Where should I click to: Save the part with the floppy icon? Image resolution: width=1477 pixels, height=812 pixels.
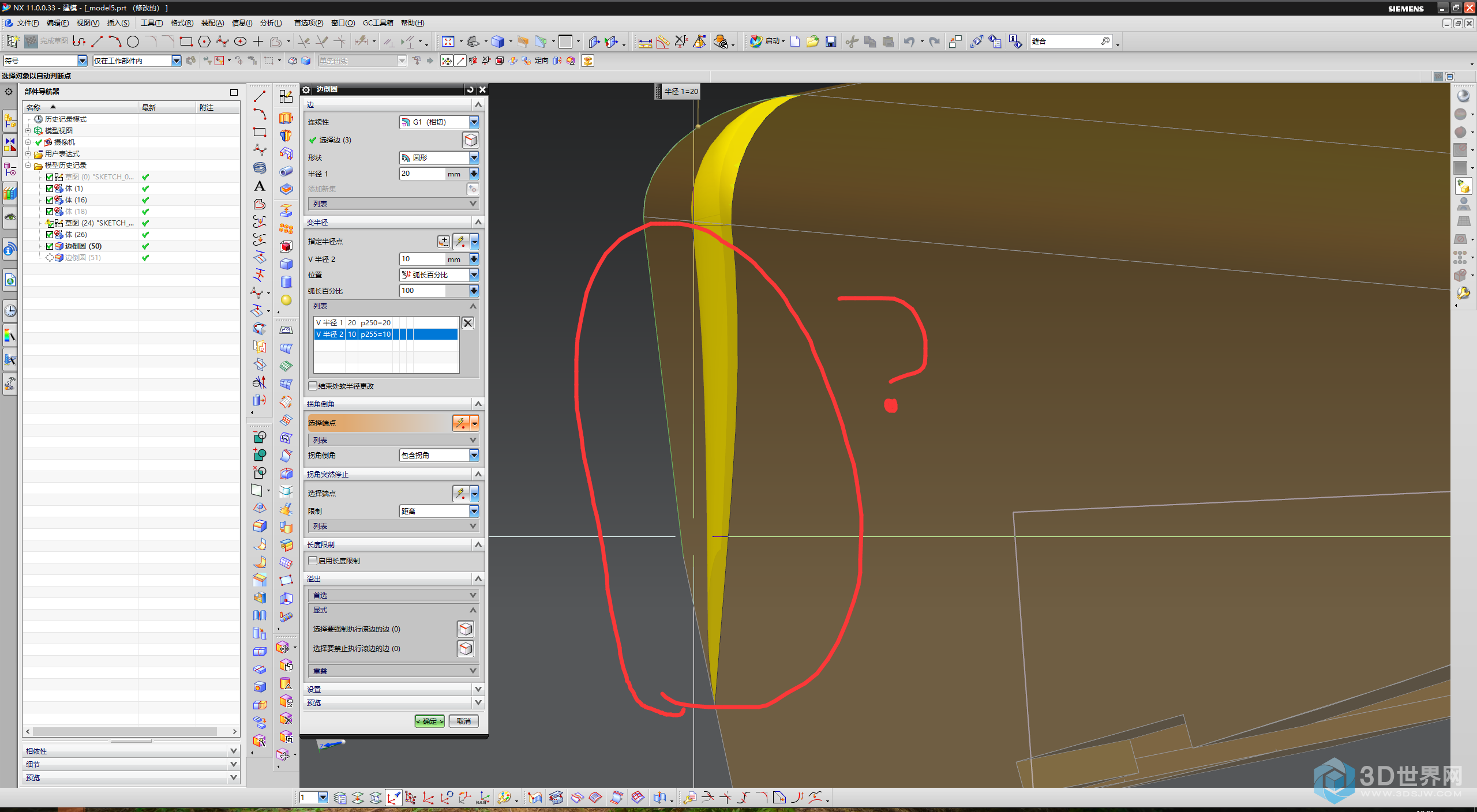tap(831, 42)
